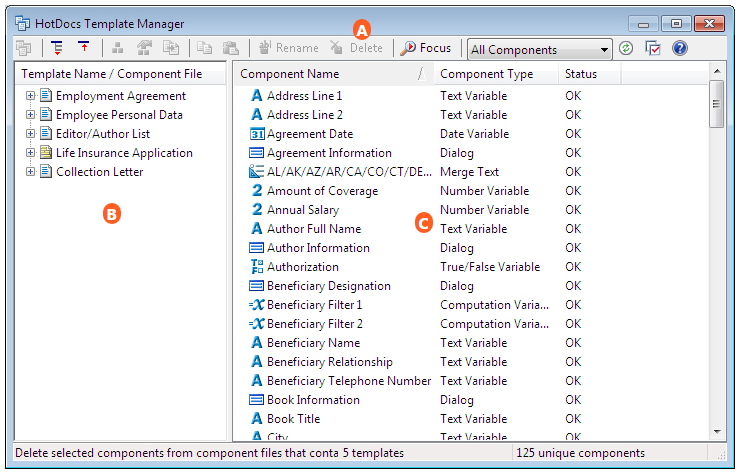This screenshot has width=744, height=475.
Task: Select Editor/Author List template
Action: click(x=103, y=134)
